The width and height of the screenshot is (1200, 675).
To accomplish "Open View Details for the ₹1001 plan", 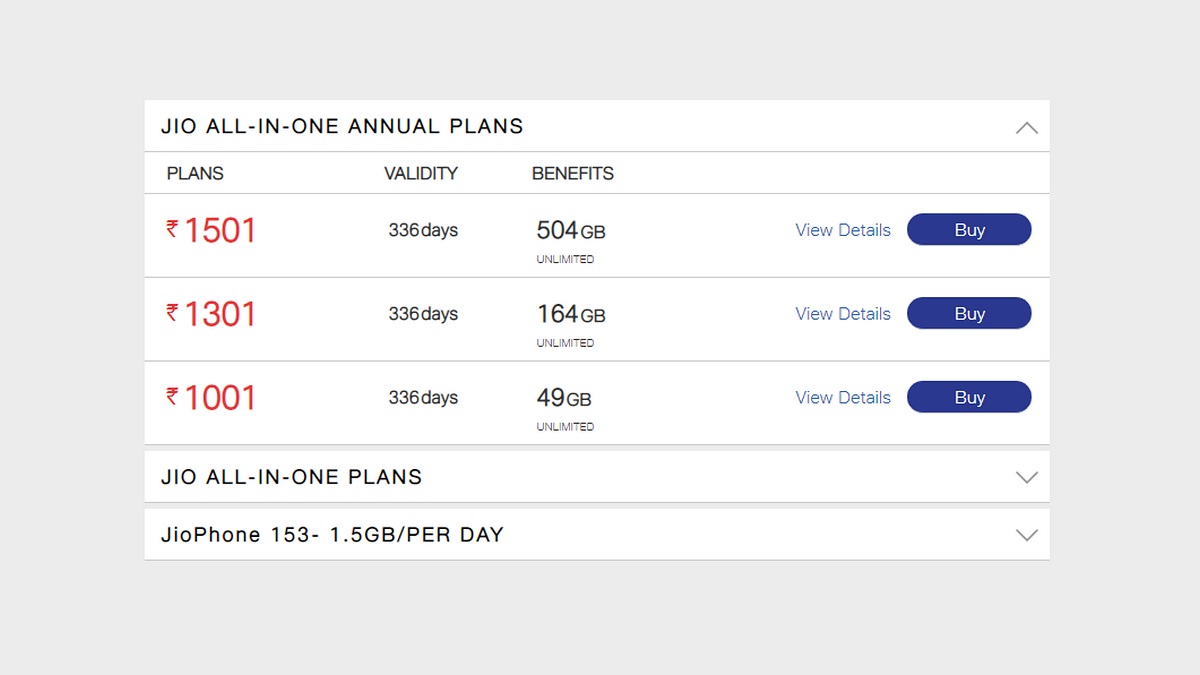I will click(x=843, y=397).
